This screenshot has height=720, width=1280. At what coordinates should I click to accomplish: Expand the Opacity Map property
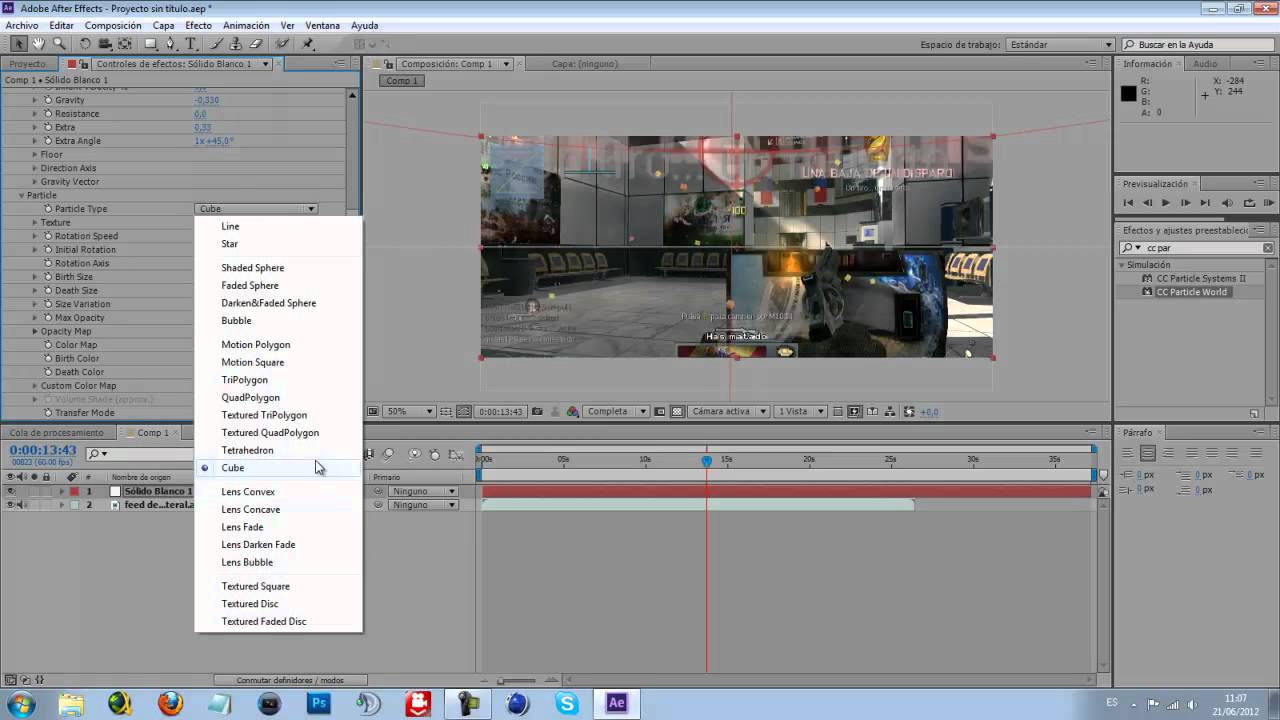[35, 331]
